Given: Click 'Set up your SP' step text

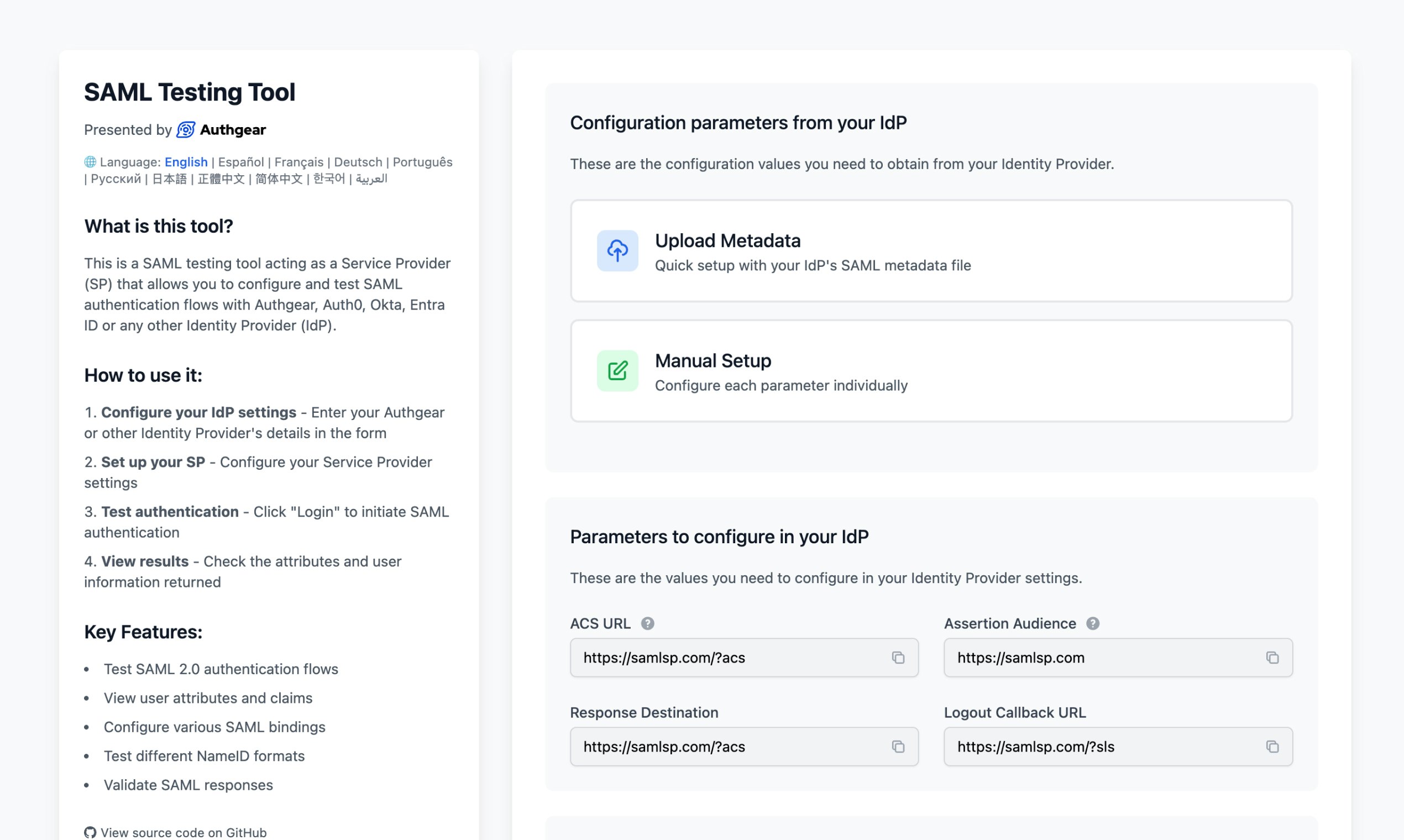Looking at the screenshot, I should pos(153,462).
